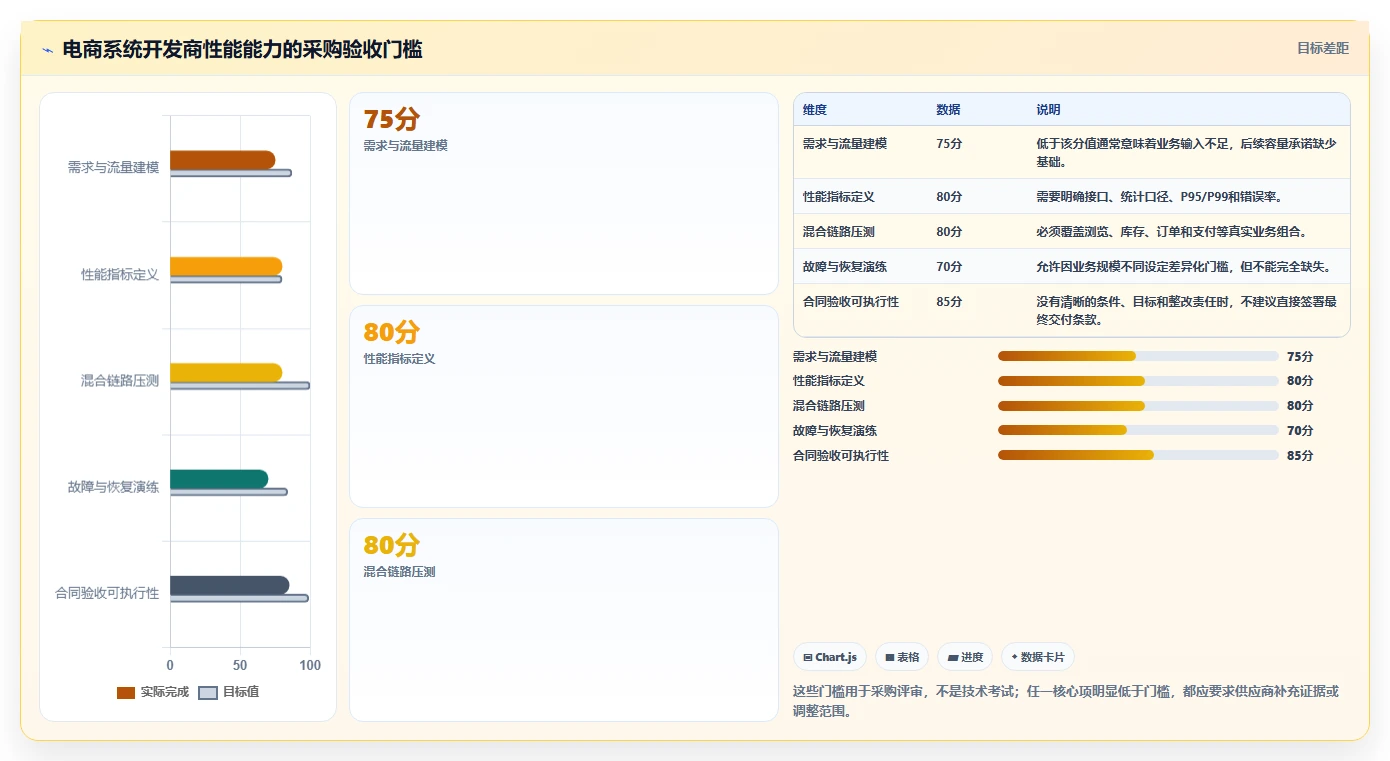Viewport: 1390px width, 761px height.
Task: Click the lightning icon beside the page title
Action: pos(47,50)
